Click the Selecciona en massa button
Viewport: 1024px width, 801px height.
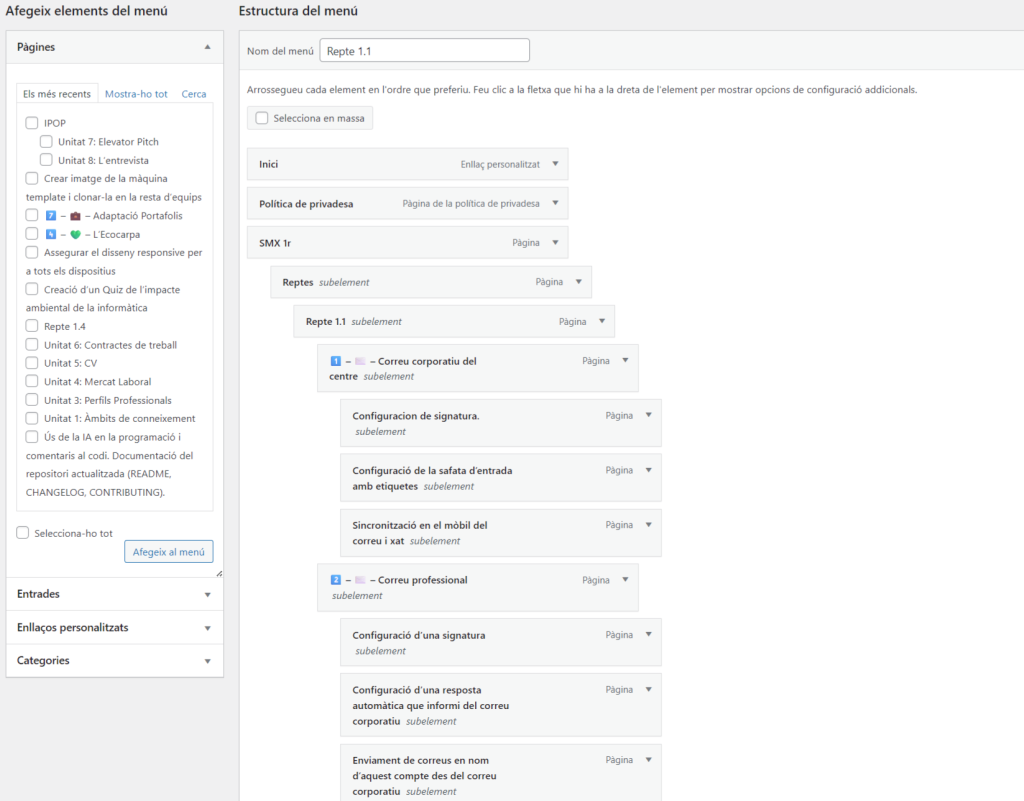pos(310,118)
